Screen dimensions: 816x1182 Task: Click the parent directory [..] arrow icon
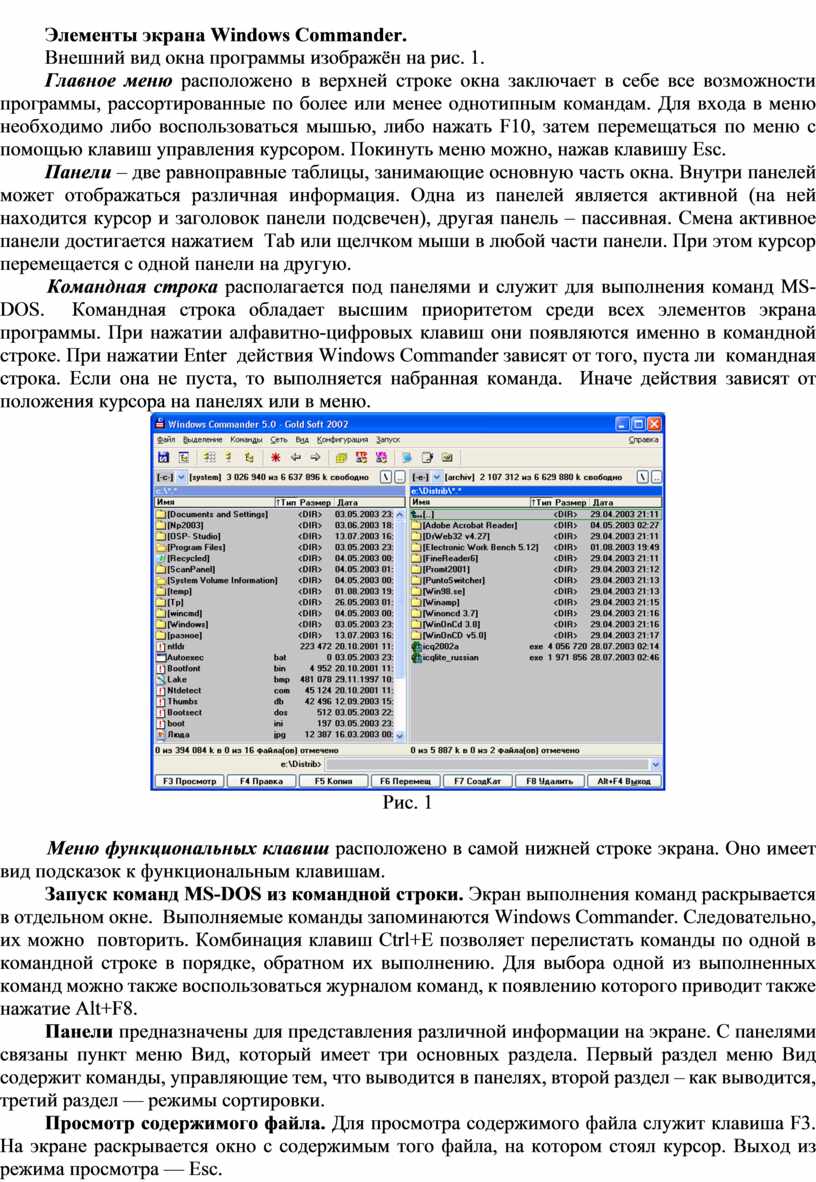pyautogui.click(x=416, y=514)
